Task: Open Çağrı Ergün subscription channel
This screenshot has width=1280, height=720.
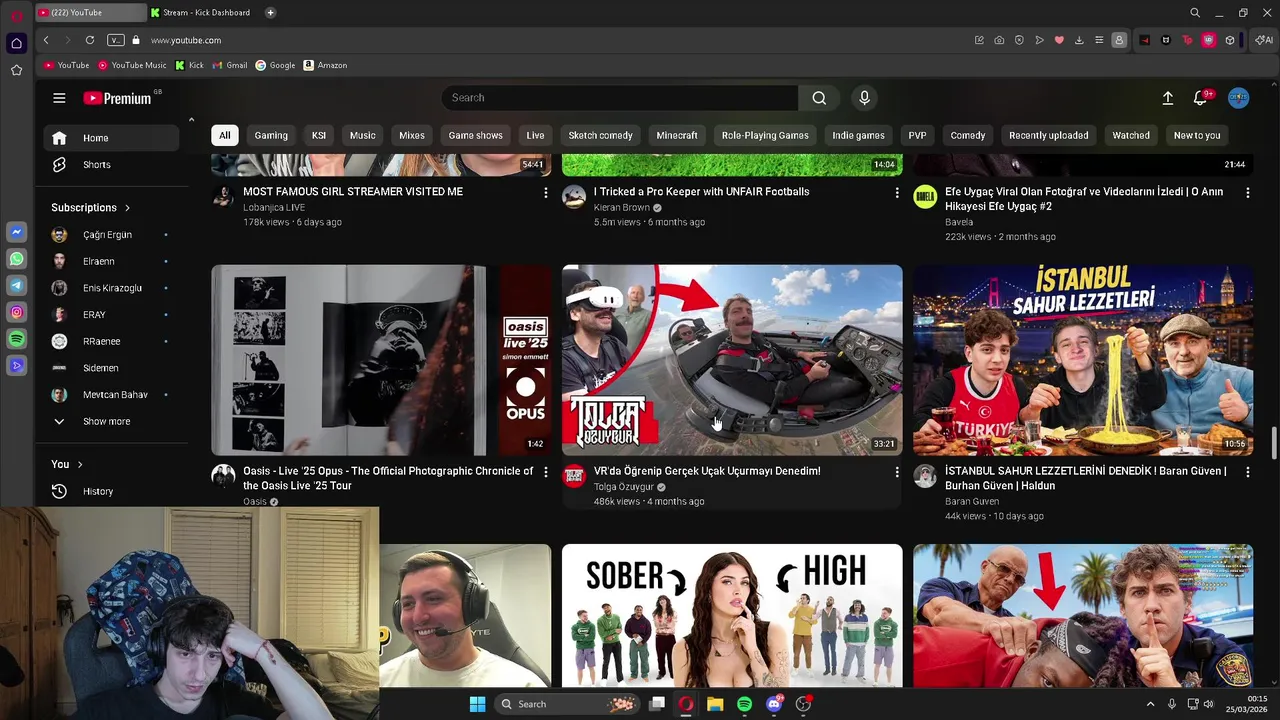Action: pos(111,235)
